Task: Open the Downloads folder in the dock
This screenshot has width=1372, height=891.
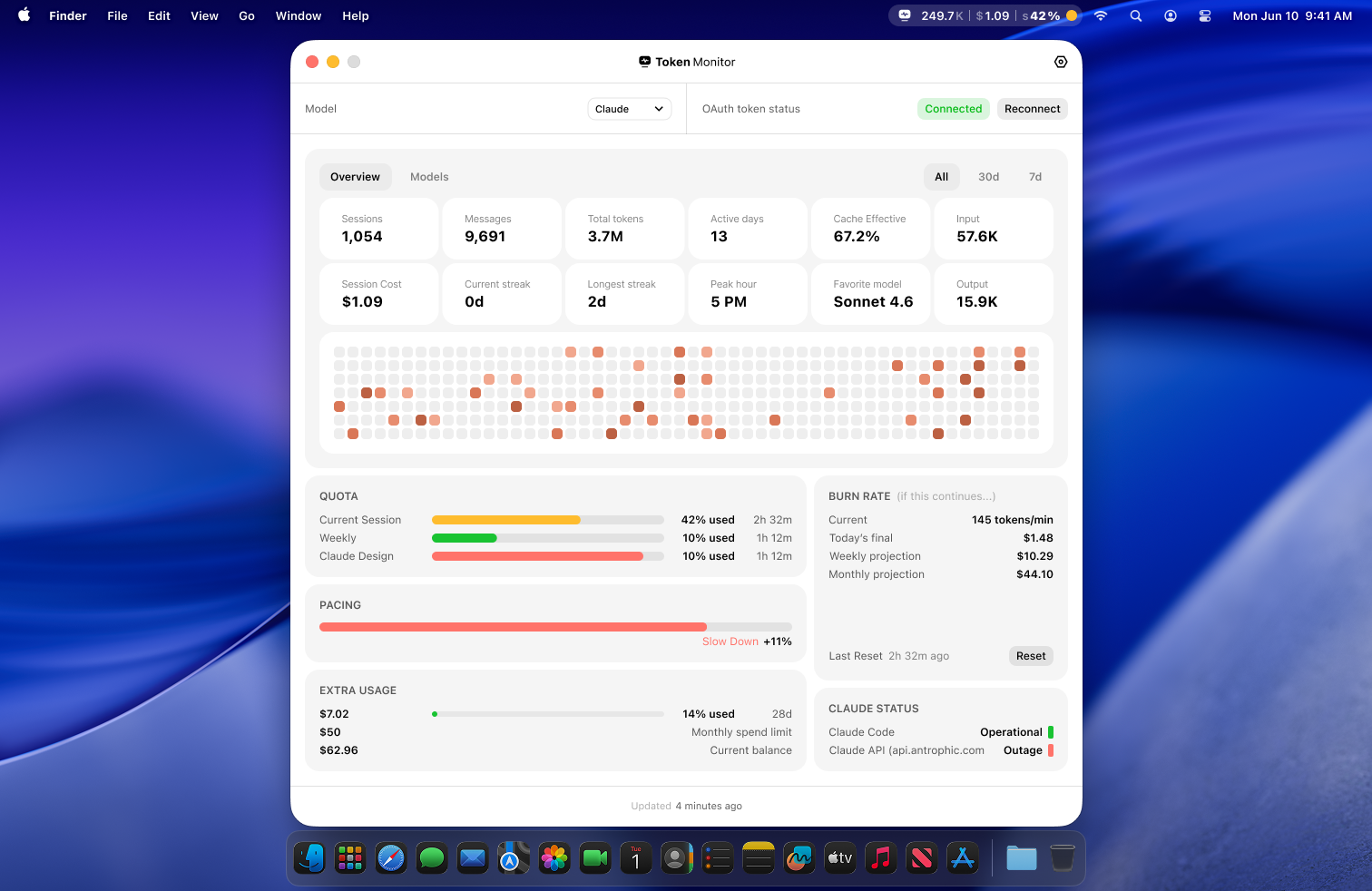Action: click(x=1022, y=857)
